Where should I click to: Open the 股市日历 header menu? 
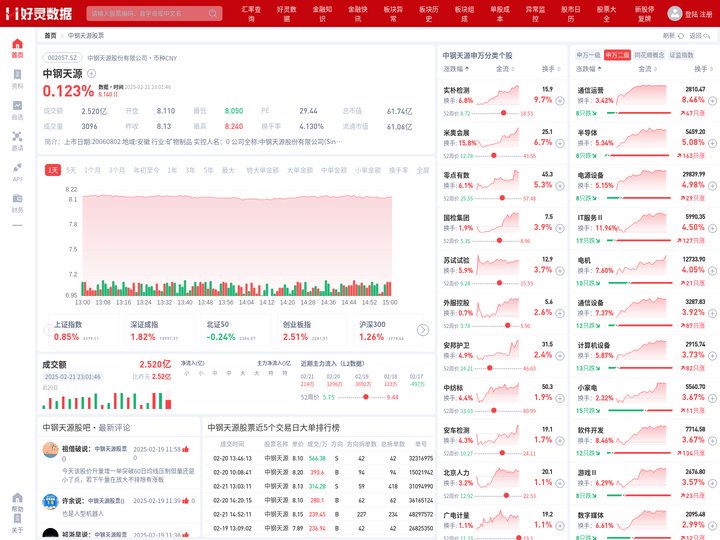pos(571,14)
